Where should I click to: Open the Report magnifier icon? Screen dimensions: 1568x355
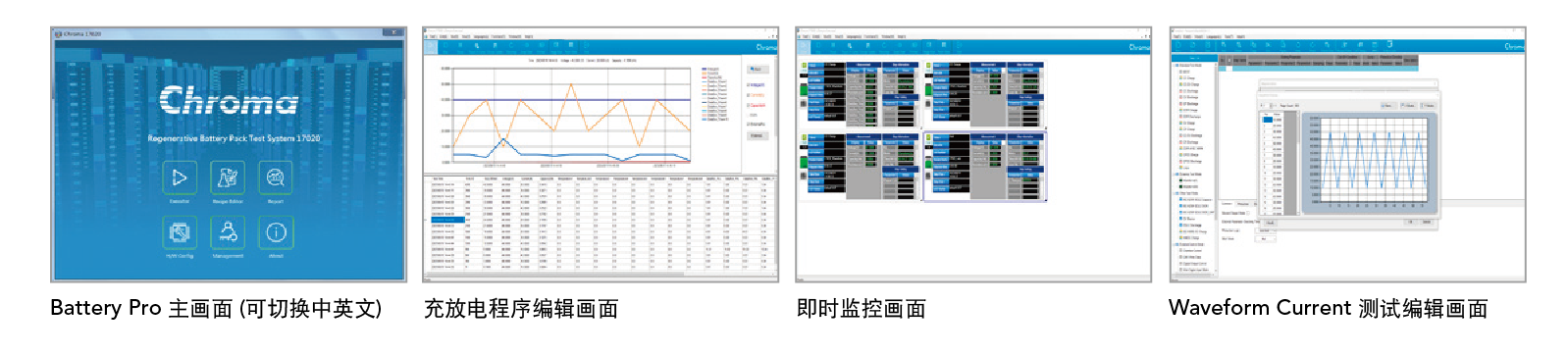(276, 177)
